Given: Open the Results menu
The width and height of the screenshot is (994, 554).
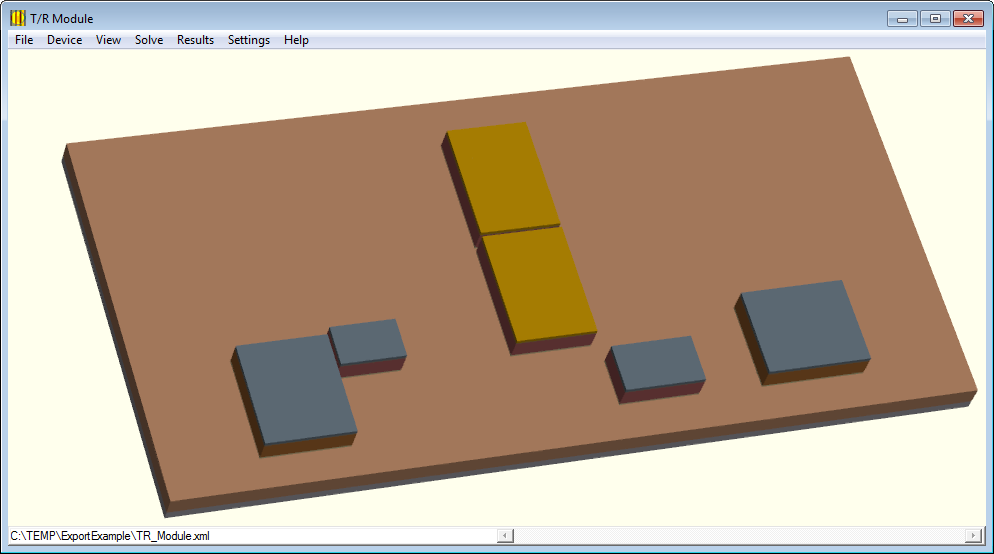Looking at the screenshot, I should coord(195,40).
